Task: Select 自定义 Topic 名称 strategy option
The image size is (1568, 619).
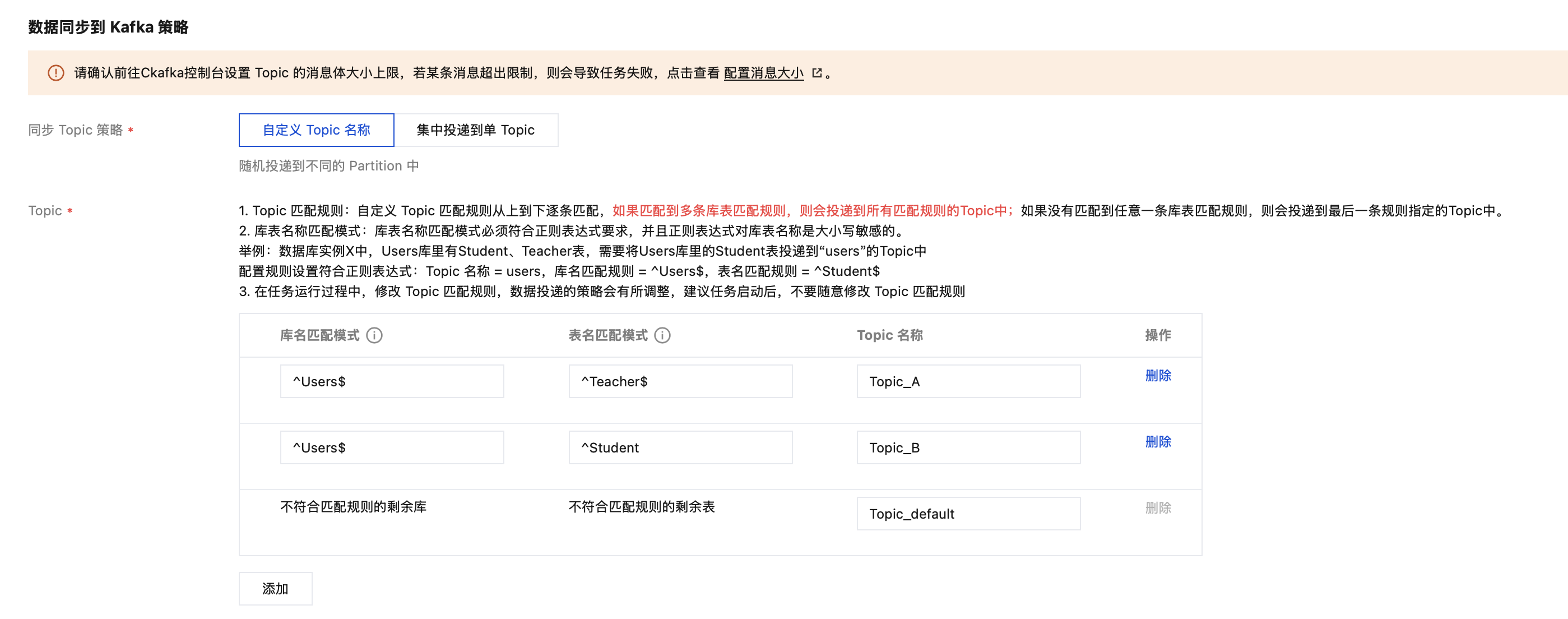Action: [316, 130]
